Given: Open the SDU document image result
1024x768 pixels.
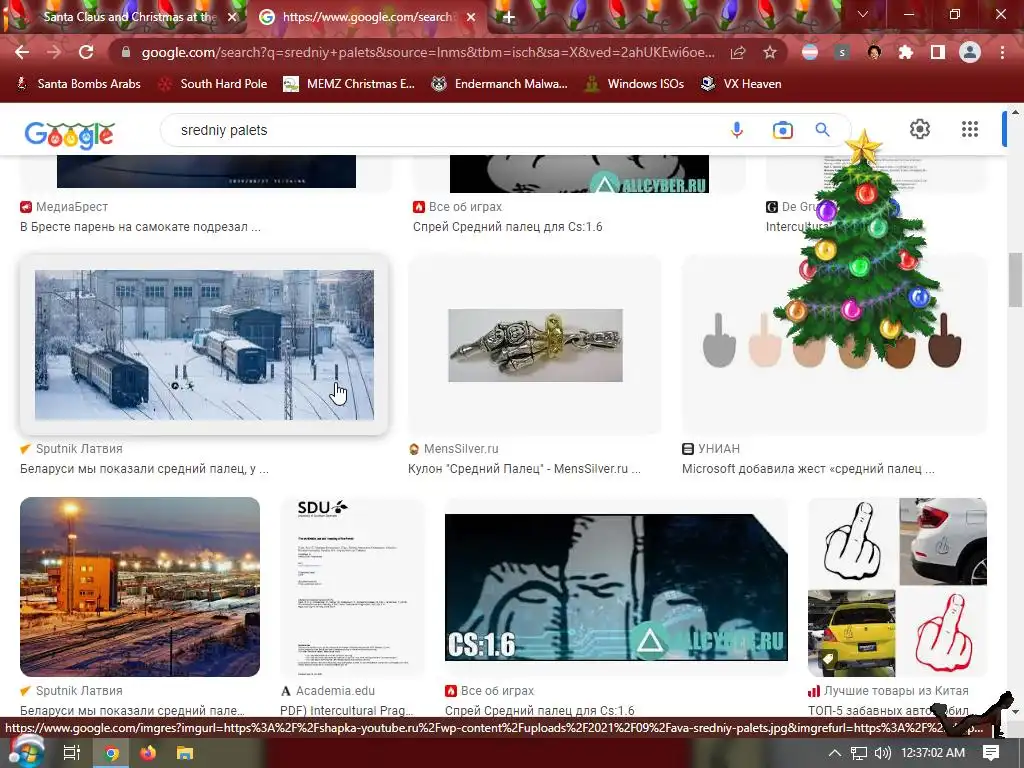Looking at the screenshot, I should 352,586.
